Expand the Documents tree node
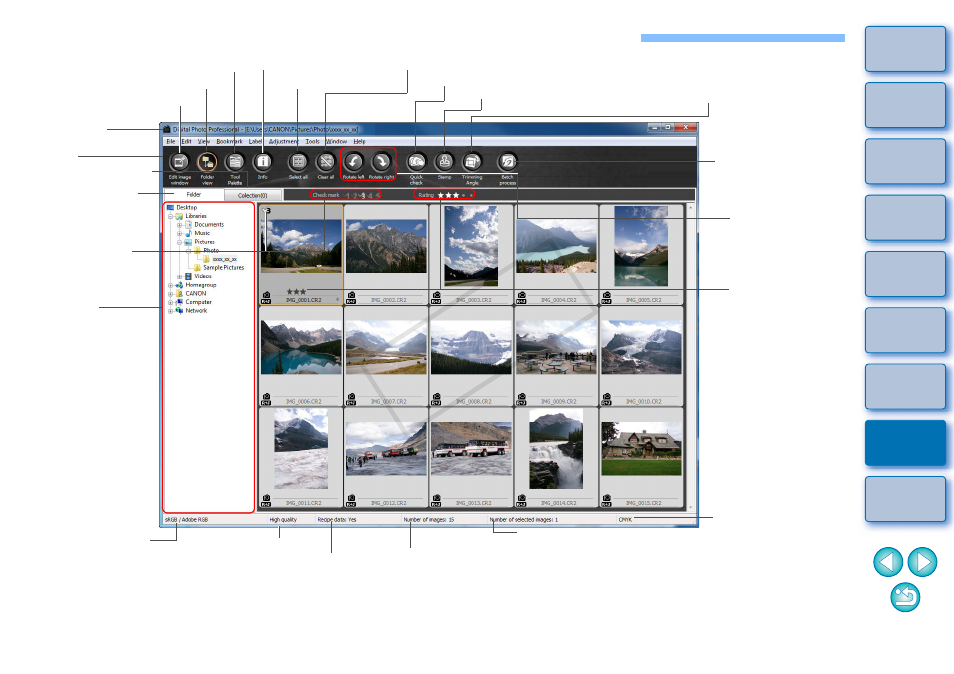The height and width of the screenshot is (674, 954). coord(179,224)
